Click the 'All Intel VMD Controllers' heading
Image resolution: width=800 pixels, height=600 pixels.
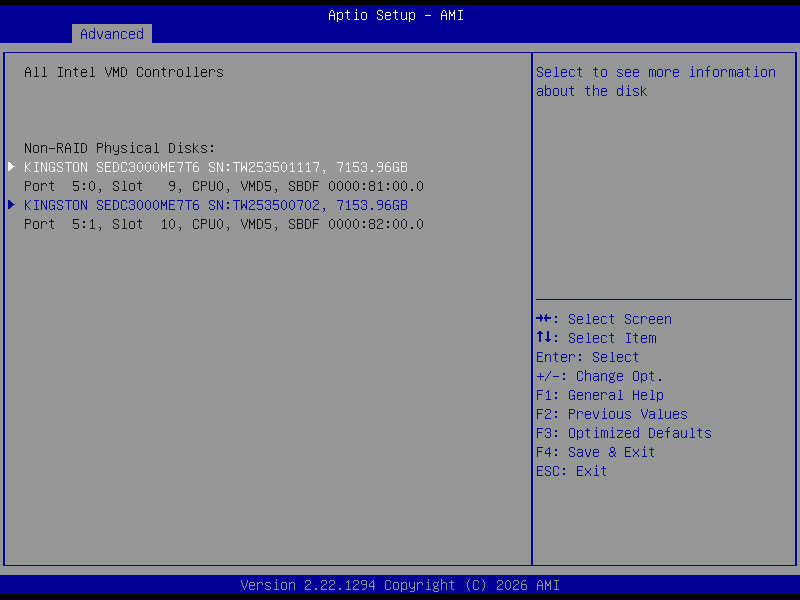[x=124, y=72]
